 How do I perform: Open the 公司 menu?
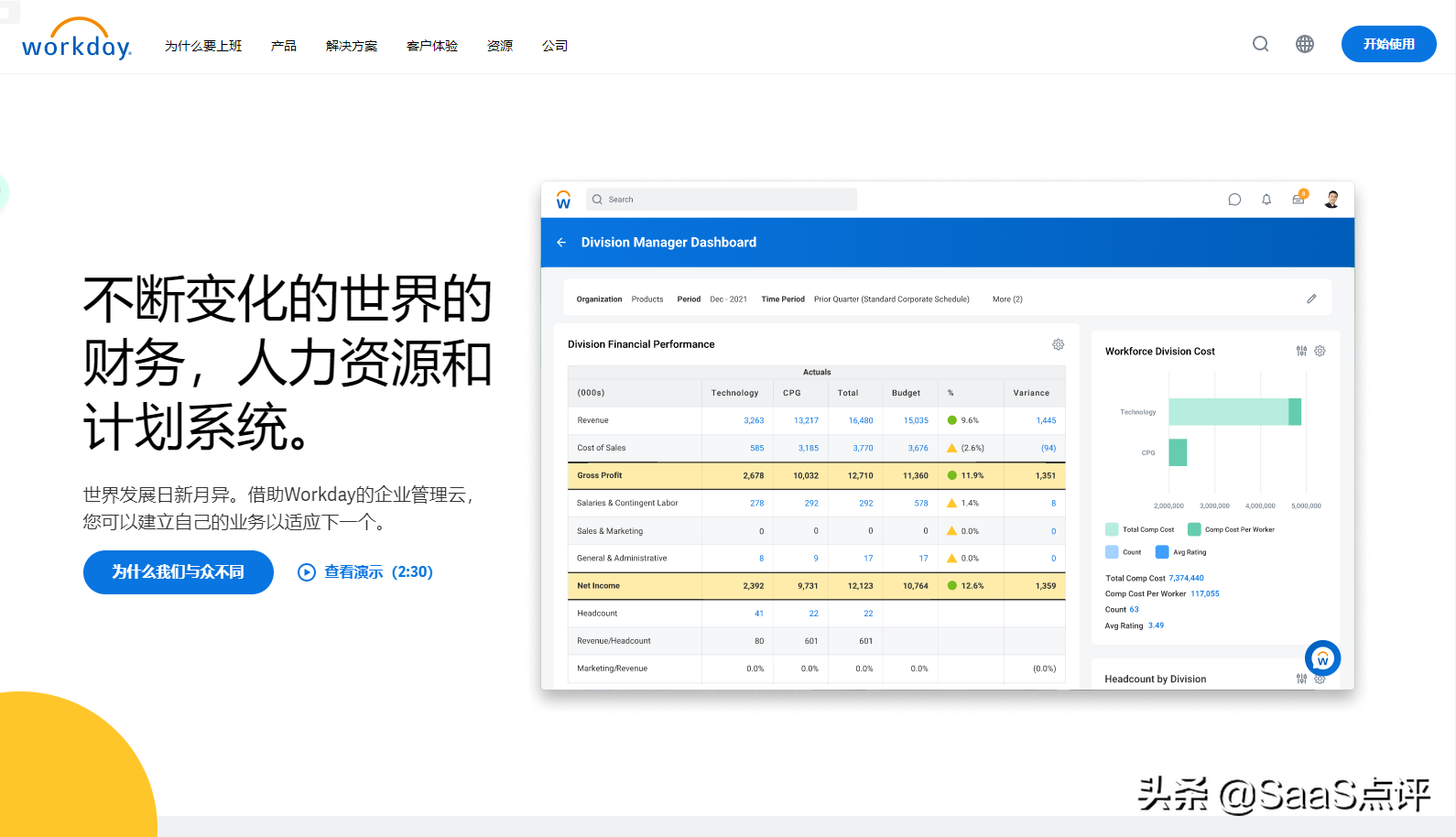[555, 46]
